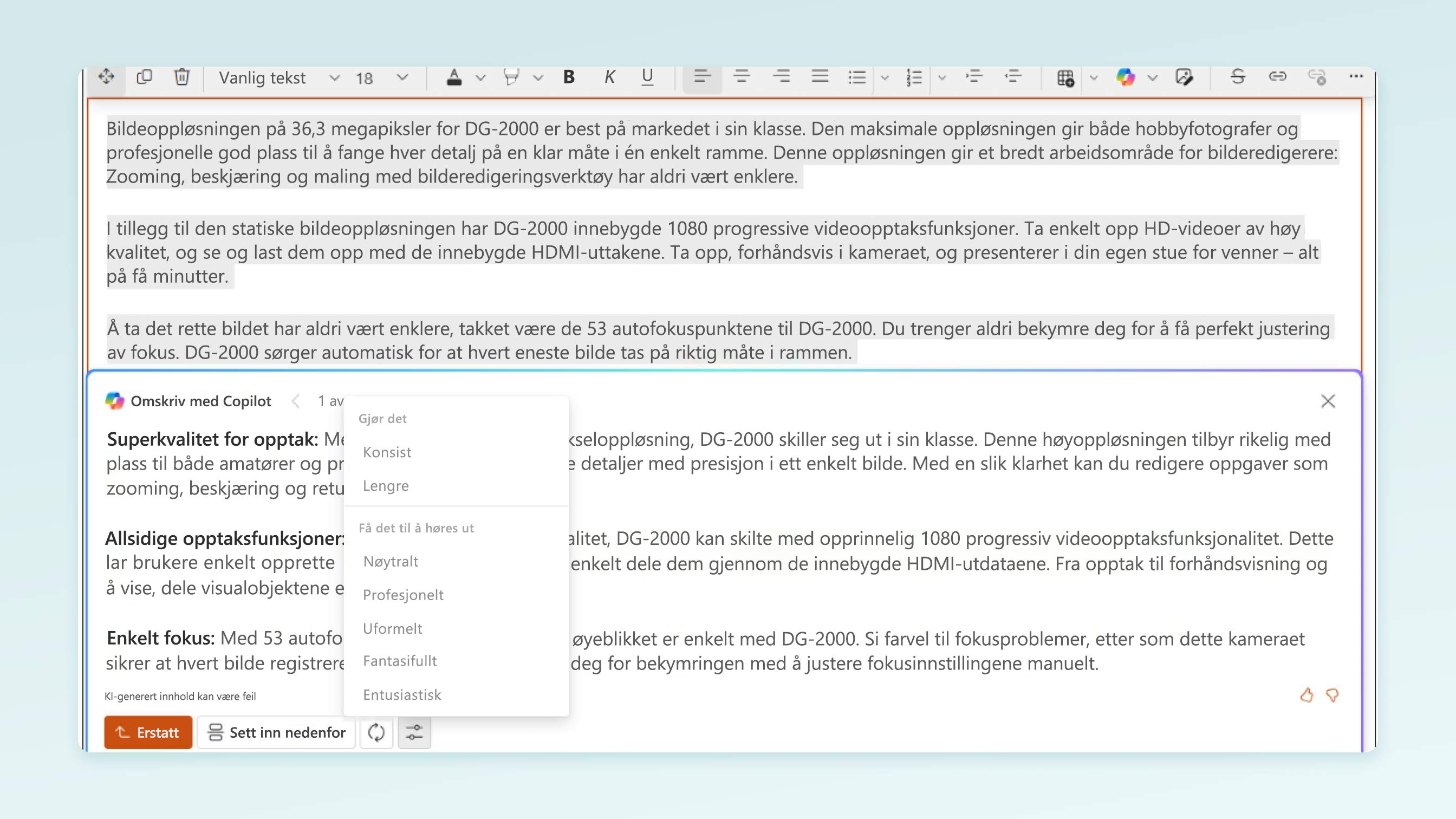This screenshot has width=1456, height=819.
Task: Regenerate the Copilot suggestion
Action: [x=376, y=732]
